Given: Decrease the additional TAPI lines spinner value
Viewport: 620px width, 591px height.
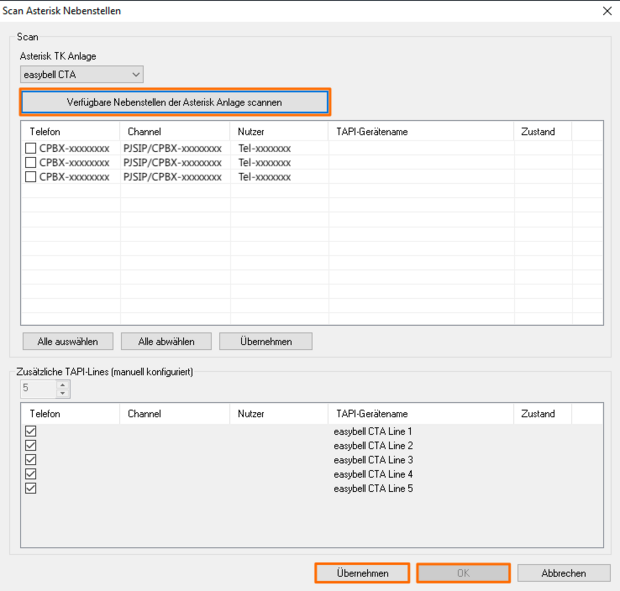Looking at the screenshot, I should click(x=63, y=394).
